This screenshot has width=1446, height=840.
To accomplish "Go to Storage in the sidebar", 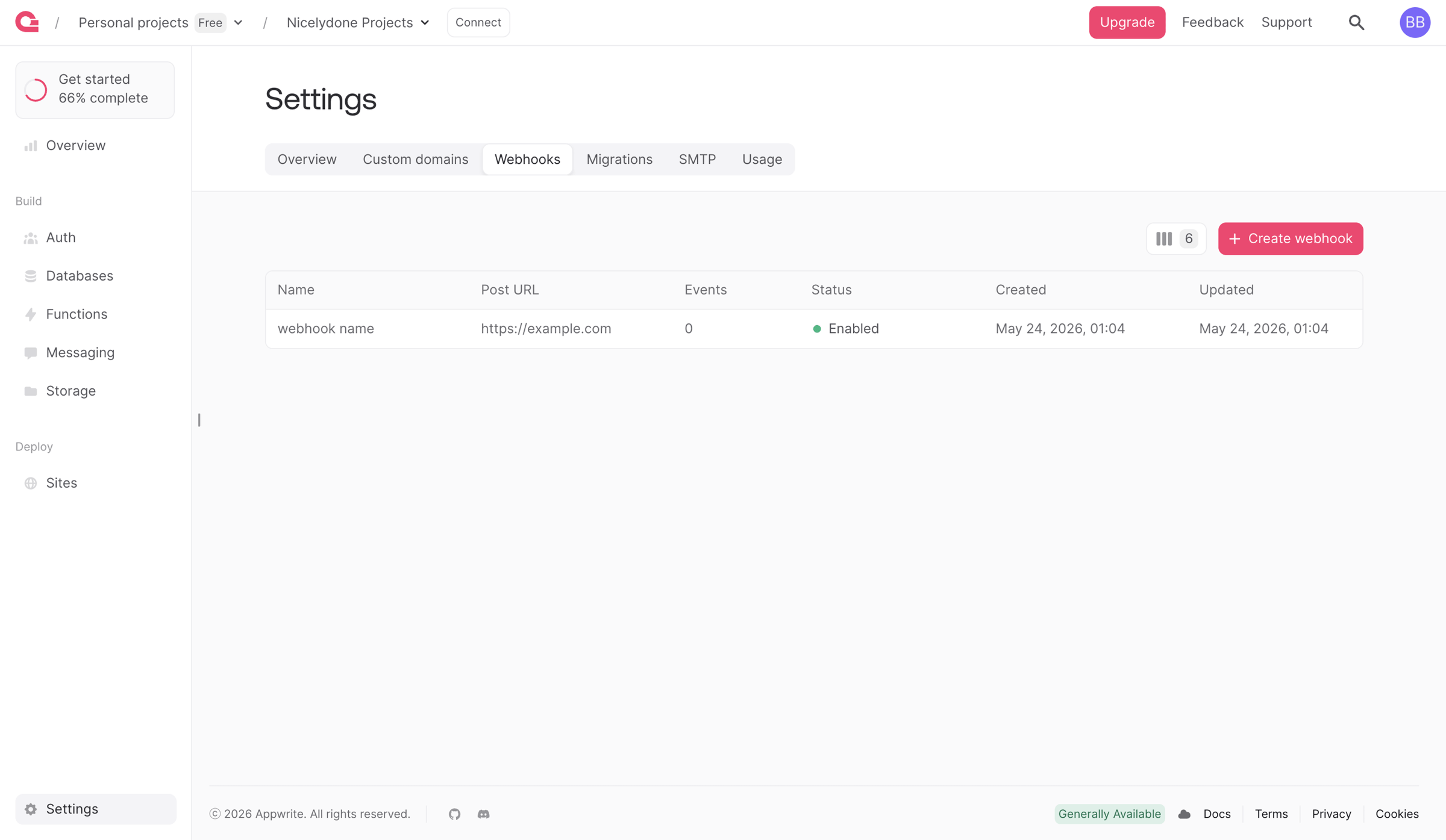I will coord(95,391).
